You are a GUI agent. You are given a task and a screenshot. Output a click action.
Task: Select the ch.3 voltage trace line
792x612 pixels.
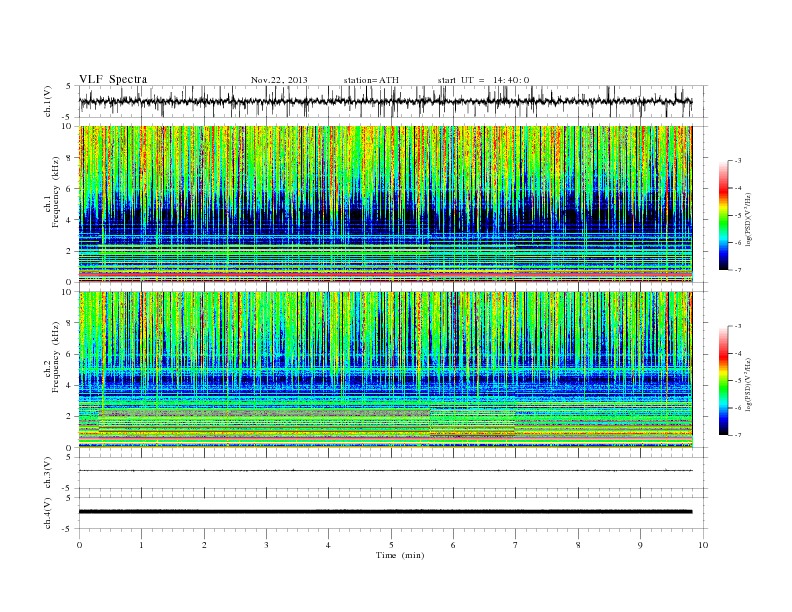[x=385, y=471]
